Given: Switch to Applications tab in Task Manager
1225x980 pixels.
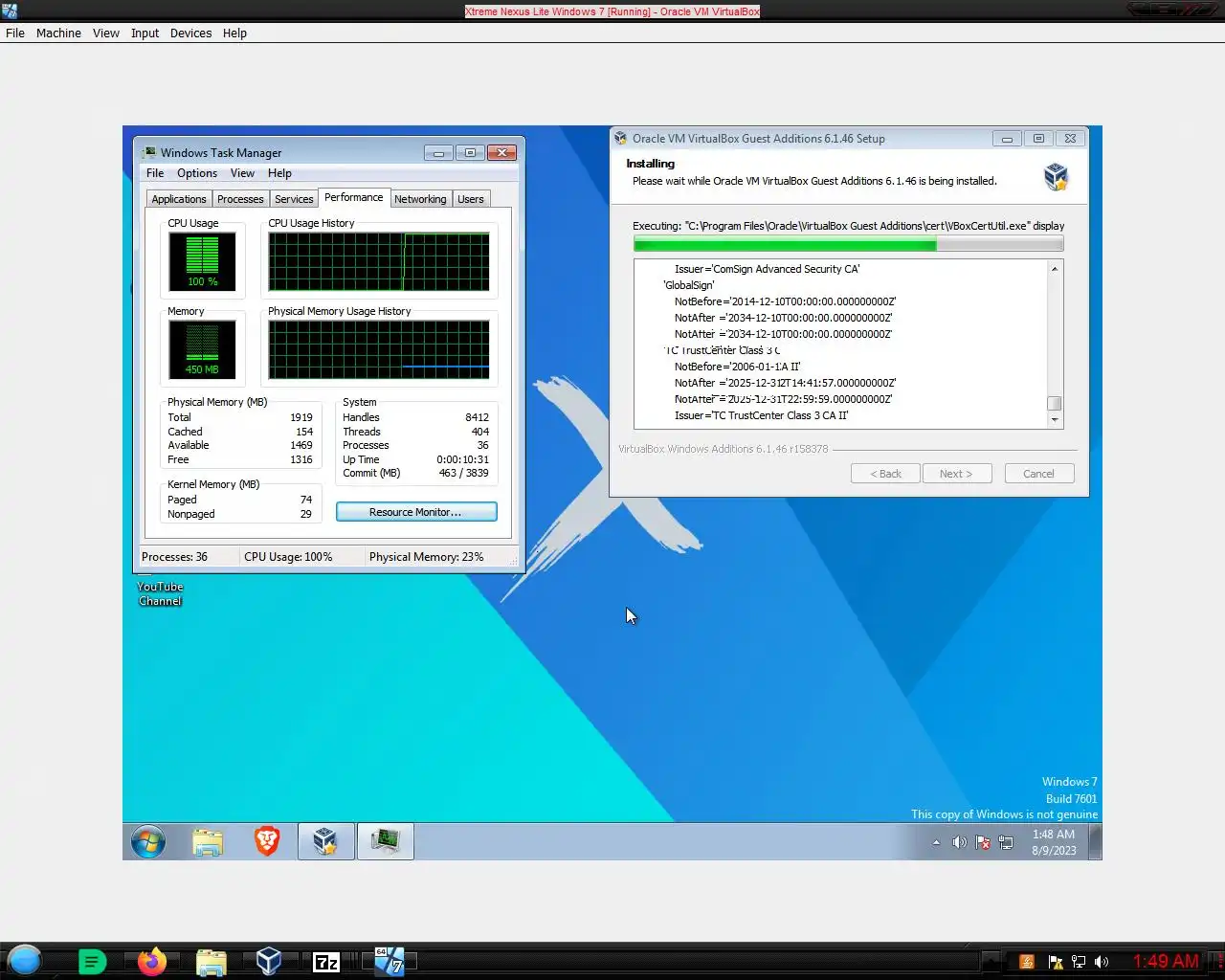Looking at the screenshot, I should click(179, 199).
